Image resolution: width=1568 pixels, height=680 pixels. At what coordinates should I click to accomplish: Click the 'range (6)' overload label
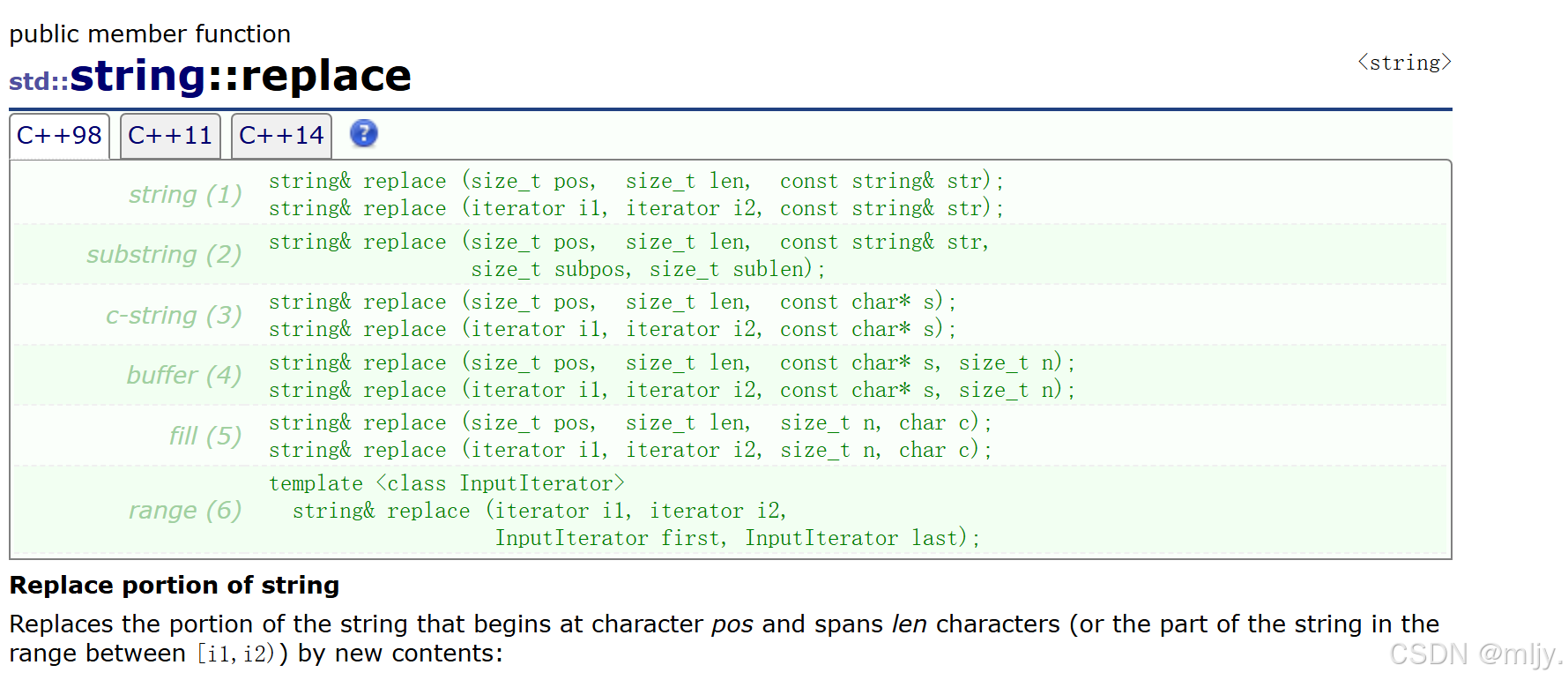(x=185, y=510)
